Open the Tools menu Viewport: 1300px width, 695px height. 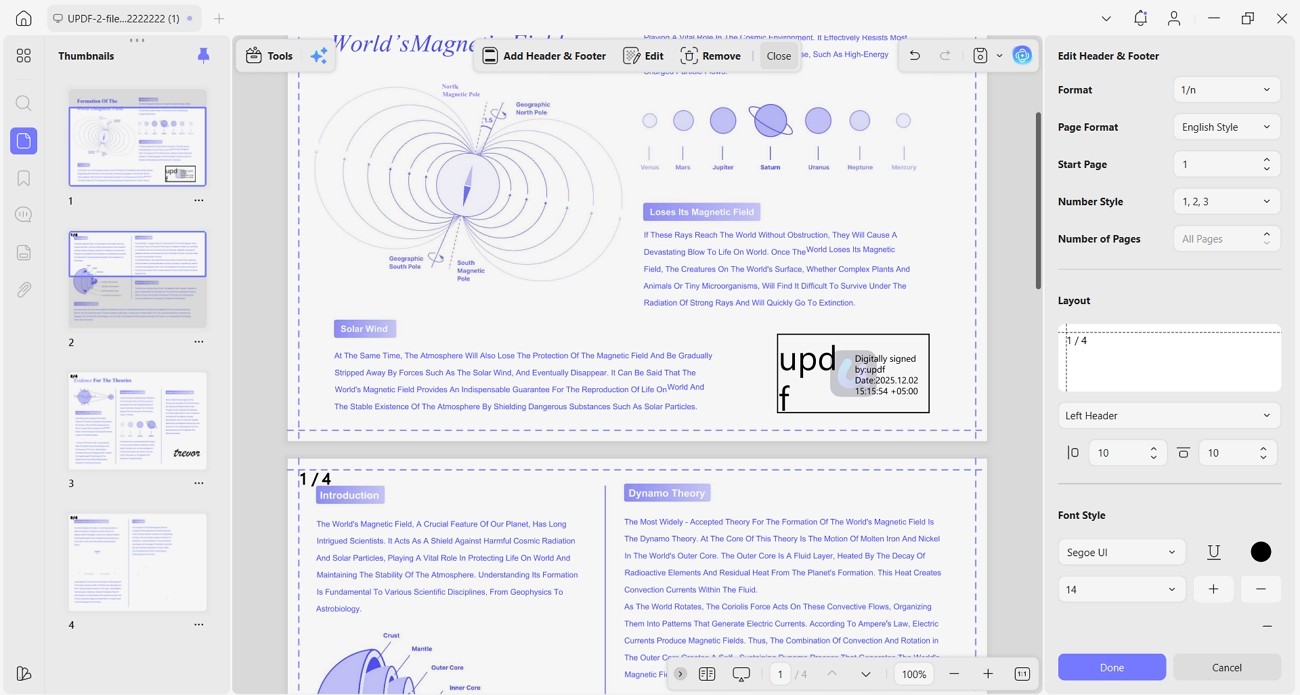[x=270, y=56]
